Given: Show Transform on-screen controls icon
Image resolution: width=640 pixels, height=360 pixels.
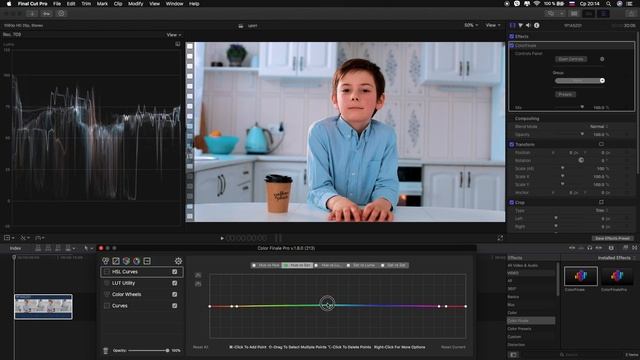Looking at the screenshot, I should coord(601,144).
